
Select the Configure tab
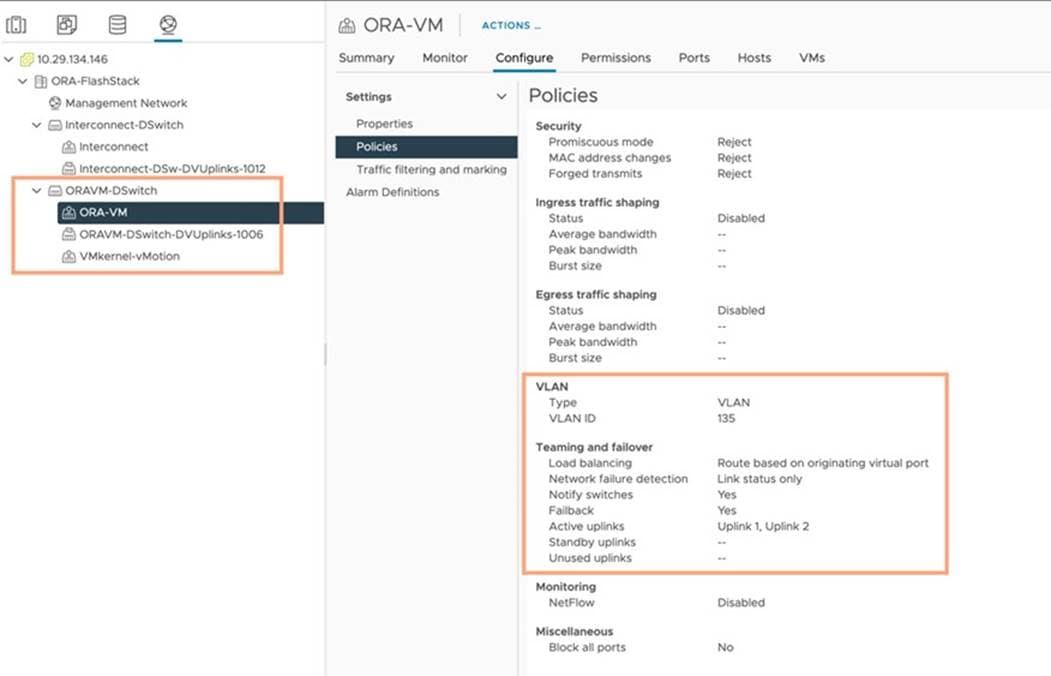coord(524,58)
